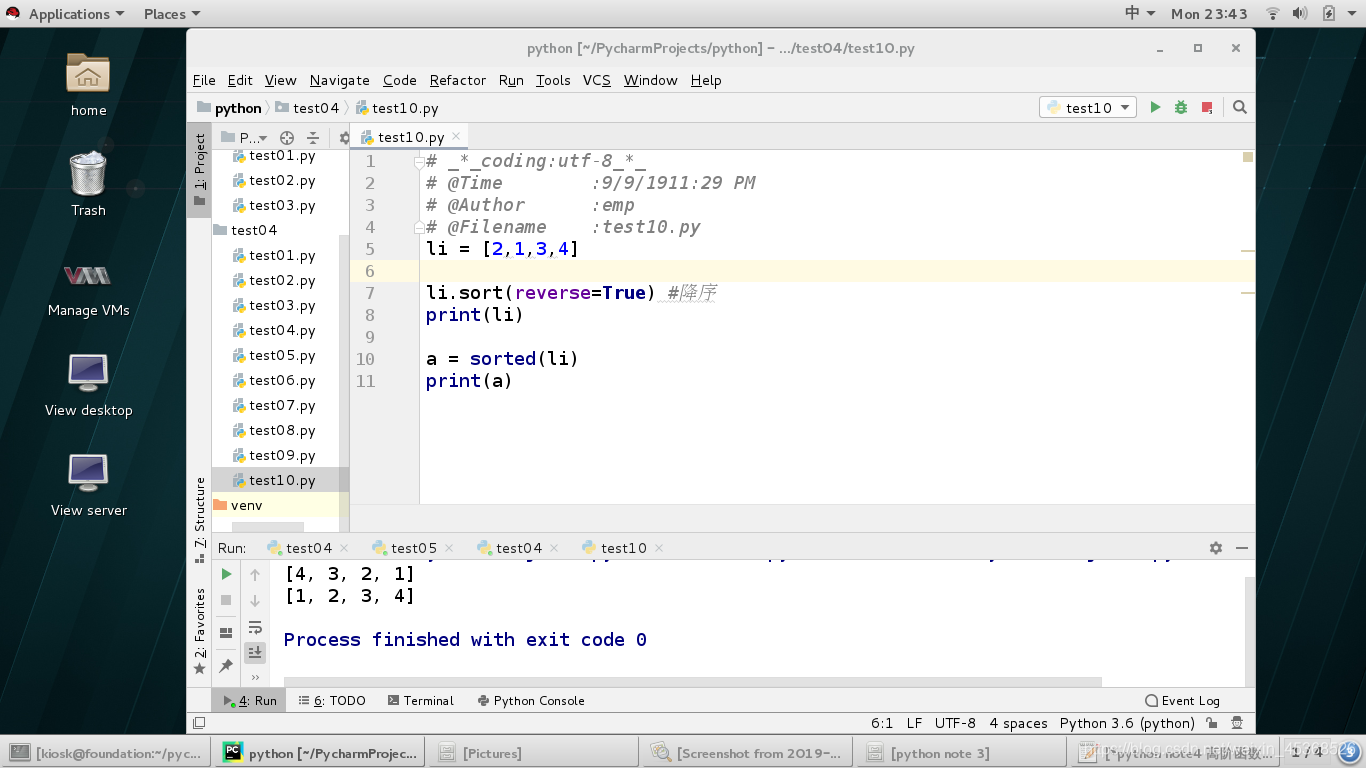Screen dimensions: 1366x768
Task: Select line 7 number in editor gutter
Action: [370, 293]
